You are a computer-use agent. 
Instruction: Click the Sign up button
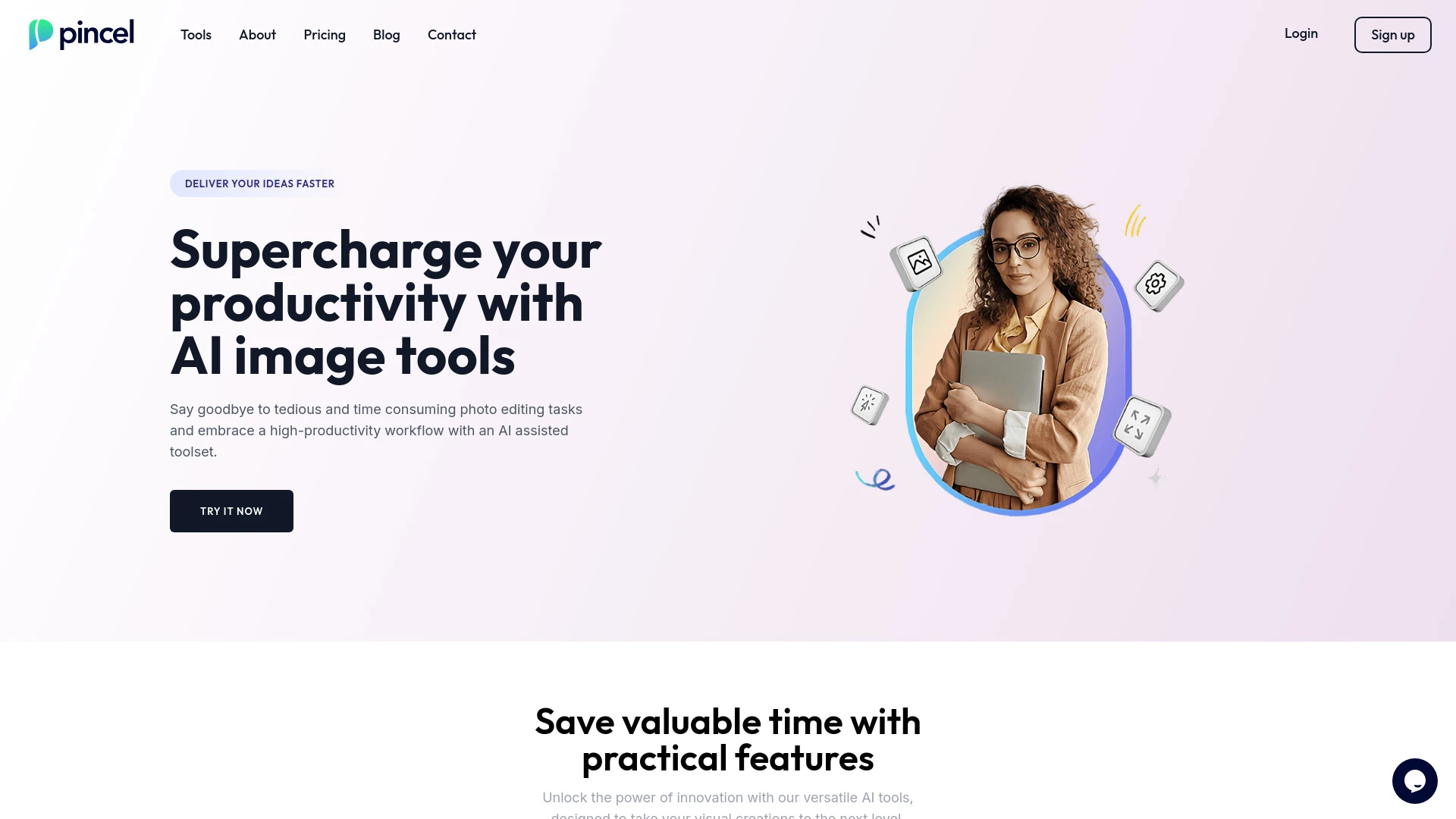pos(1392,34)
